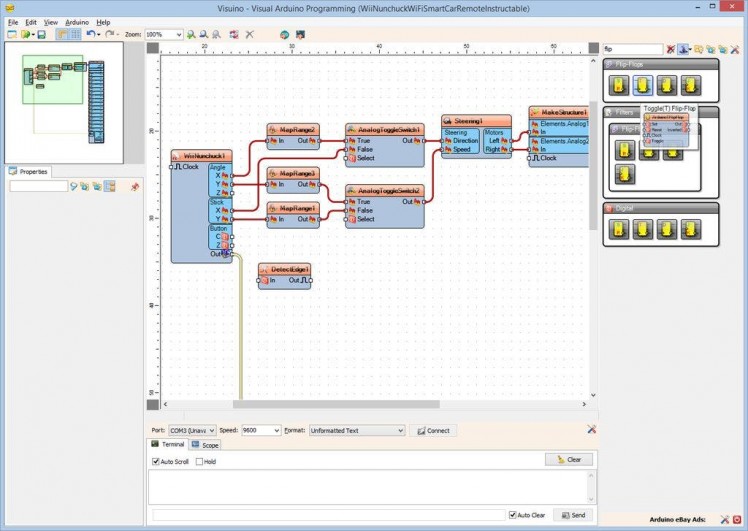Uncheck the Auto Scroll checkbox
748x531 pixels.
tap(156, 462)
